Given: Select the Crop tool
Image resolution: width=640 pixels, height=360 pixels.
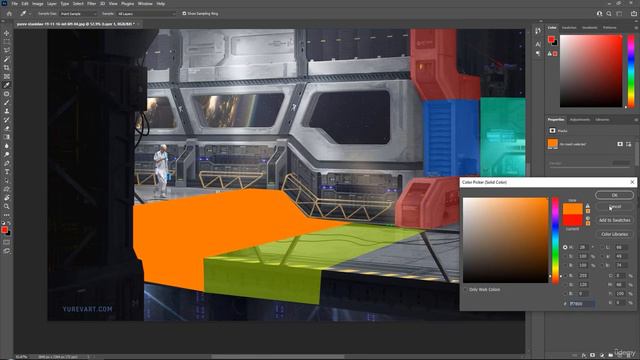Looking at the screenshot, I should [x=7, y=68].
